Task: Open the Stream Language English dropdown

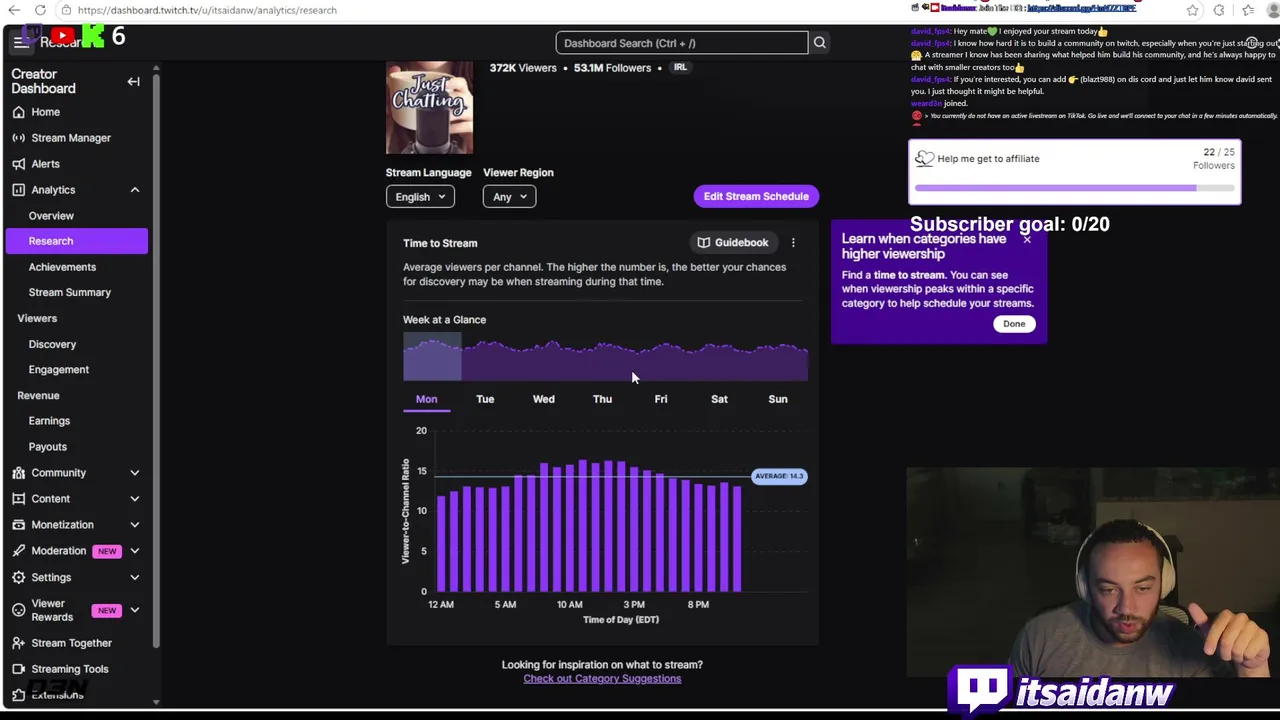Action: (x=420, y=197)
